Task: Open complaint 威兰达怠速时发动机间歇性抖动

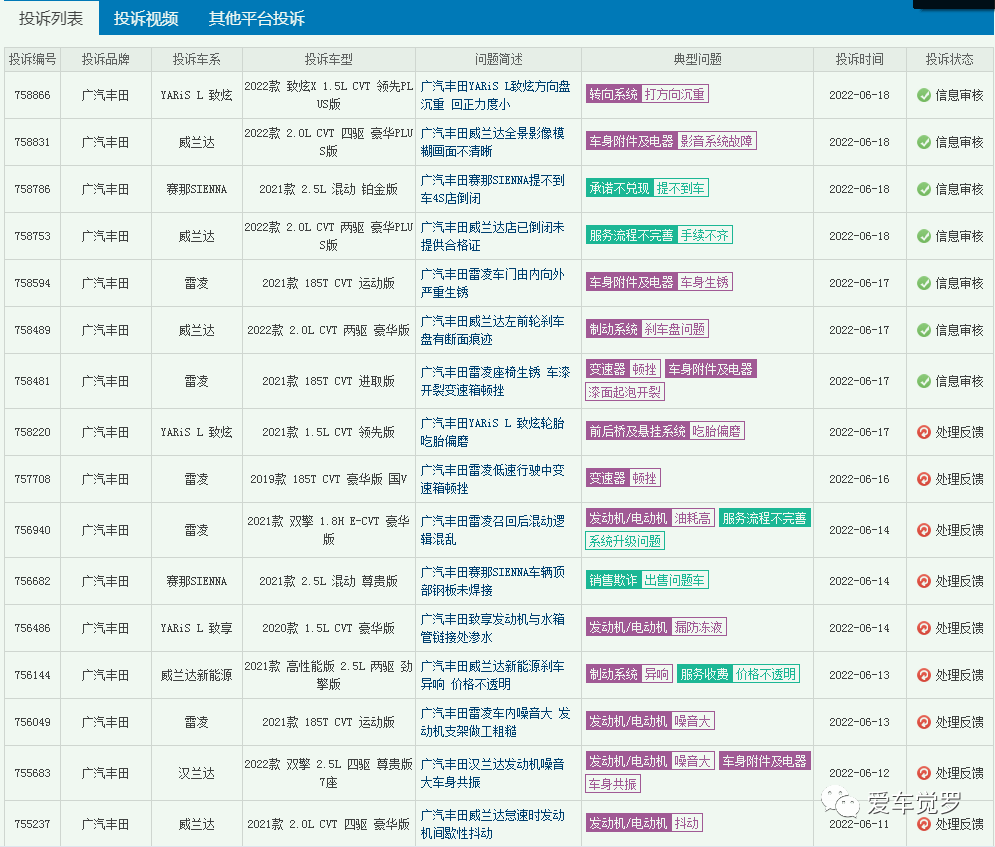Action: [x=492, y=824]
